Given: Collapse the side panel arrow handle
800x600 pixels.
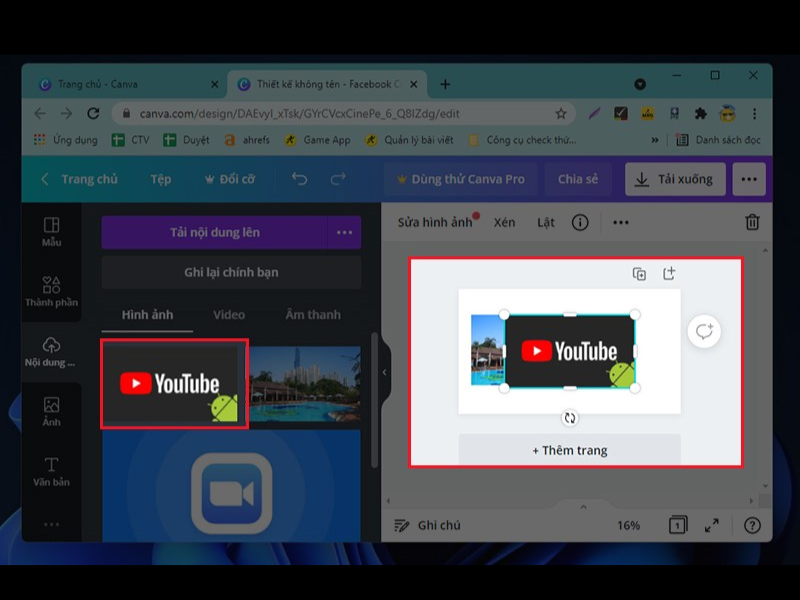Looking at the screenshot, I should click(384, 372).
